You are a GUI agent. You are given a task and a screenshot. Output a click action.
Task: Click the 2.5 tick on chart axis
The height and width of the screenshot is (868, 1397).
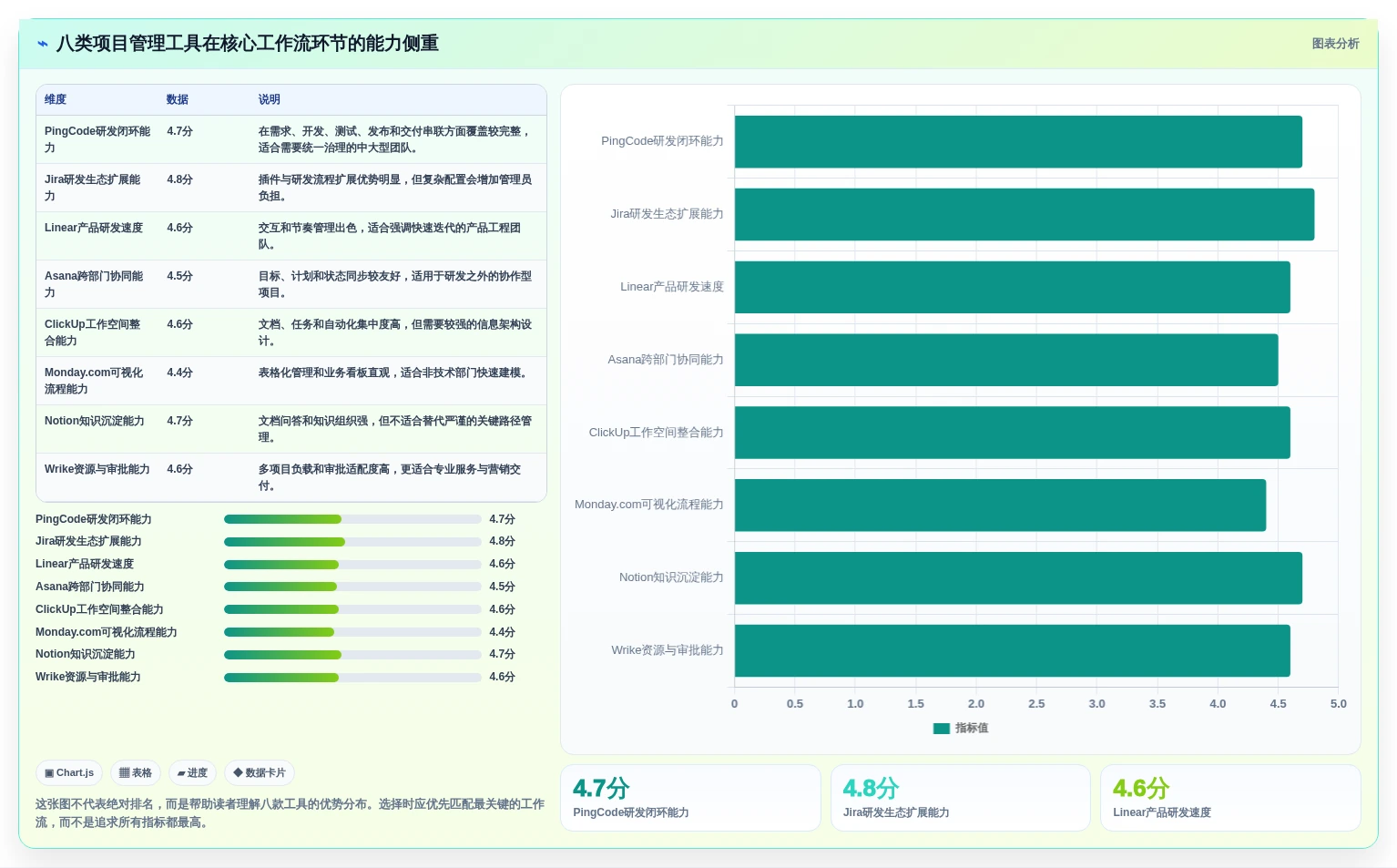1036,704
